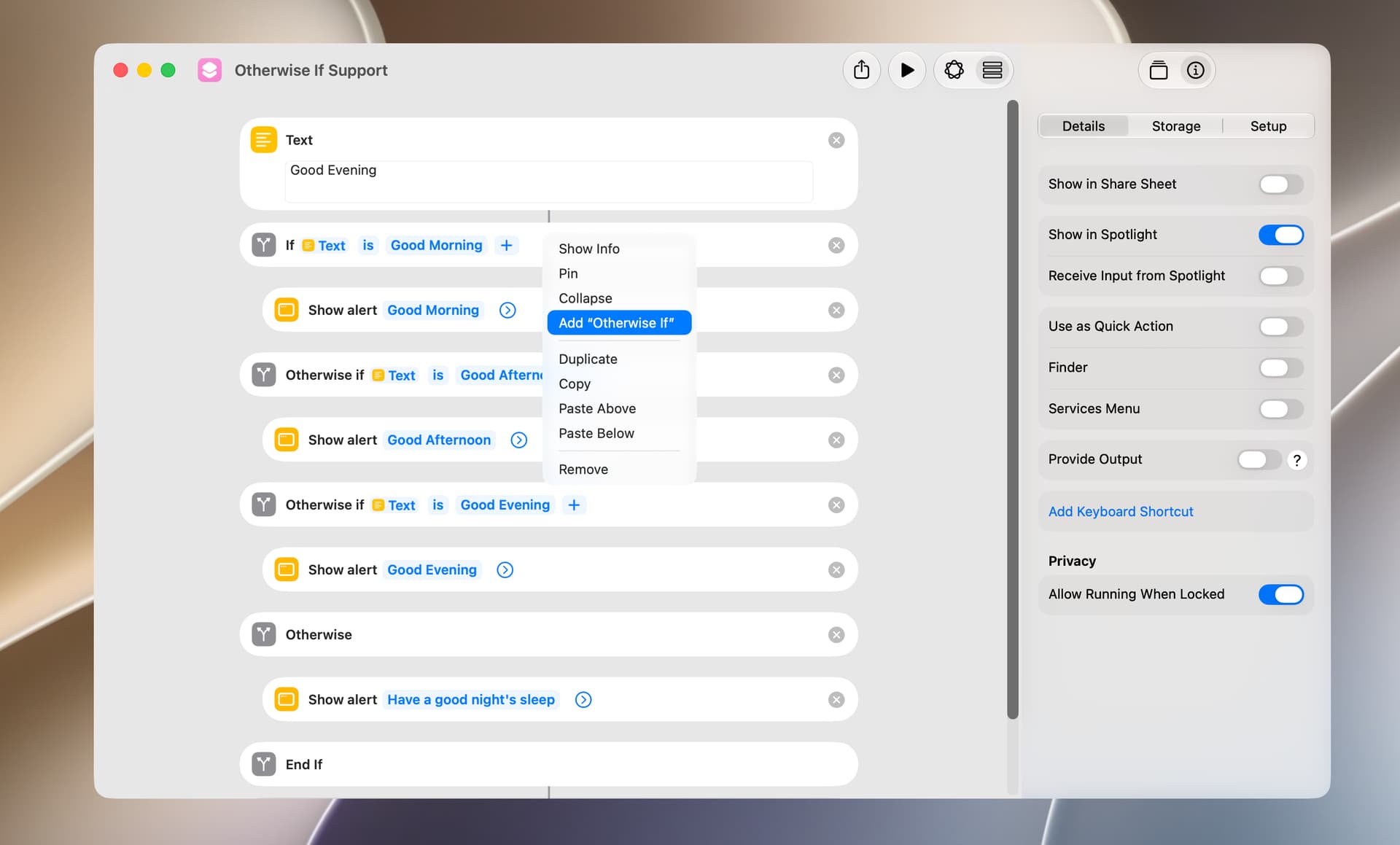Choose Add "Otherwise If" from context menu
The height and width of the screenshot is (845, 1400).
coord(619,323)
